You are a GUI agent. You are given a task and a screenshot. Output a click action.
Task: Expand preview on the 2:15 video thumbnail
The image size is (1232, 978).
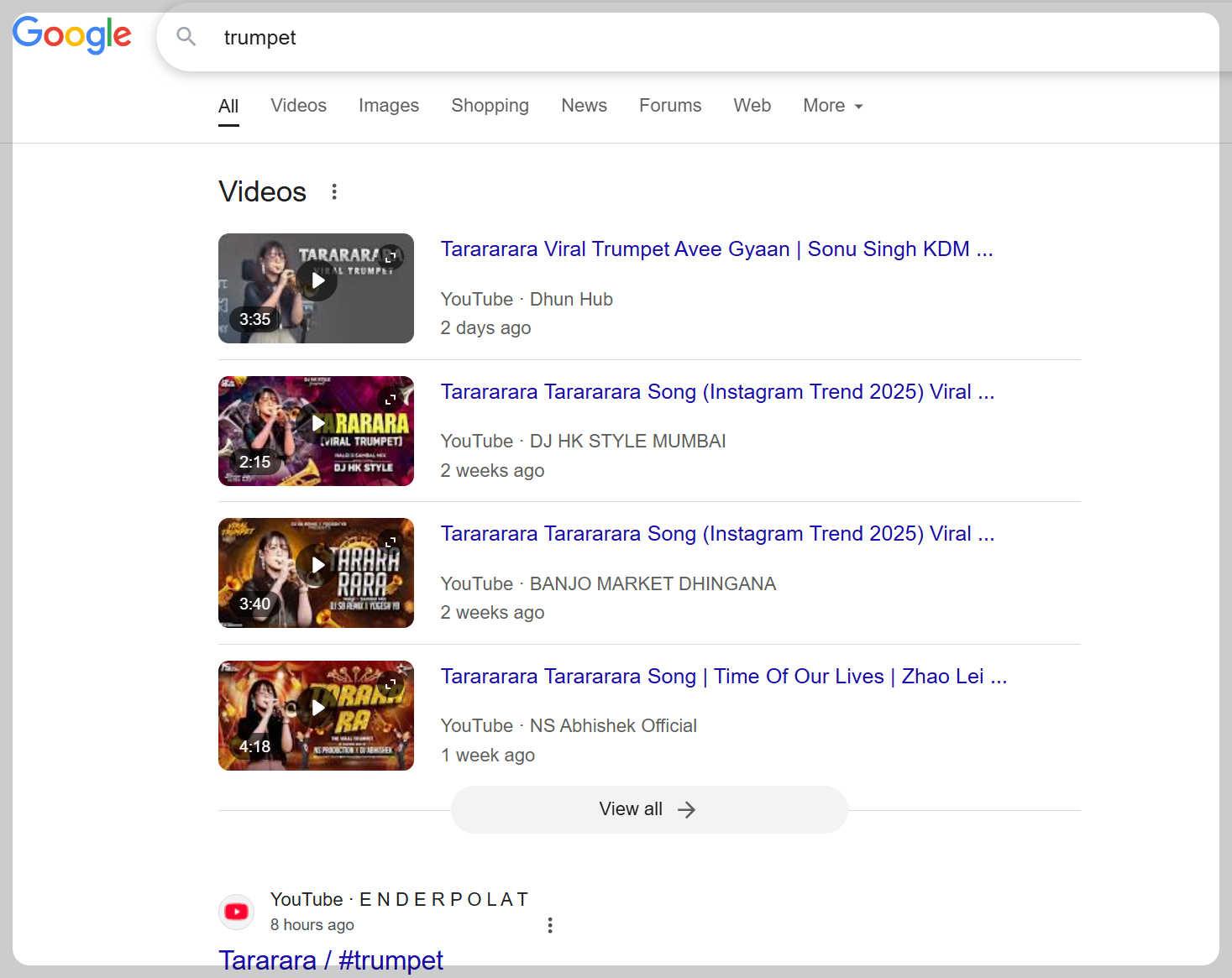pos(391,399)
